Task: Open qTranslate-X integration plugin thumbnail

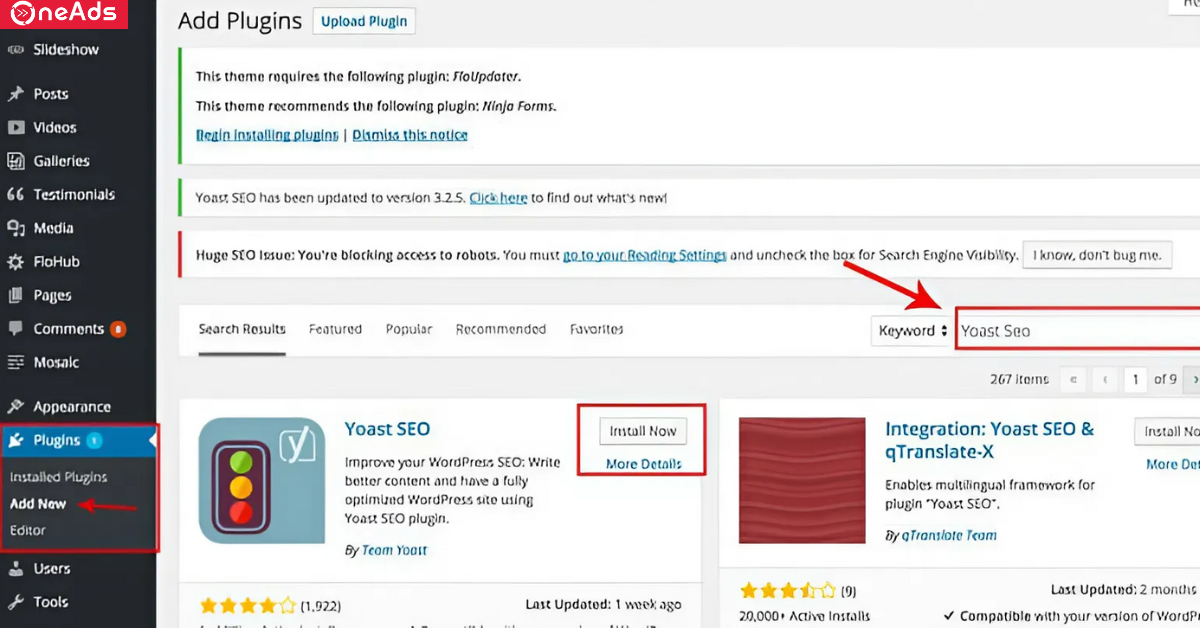Action: pyautogui.click(x=802, y=481)
